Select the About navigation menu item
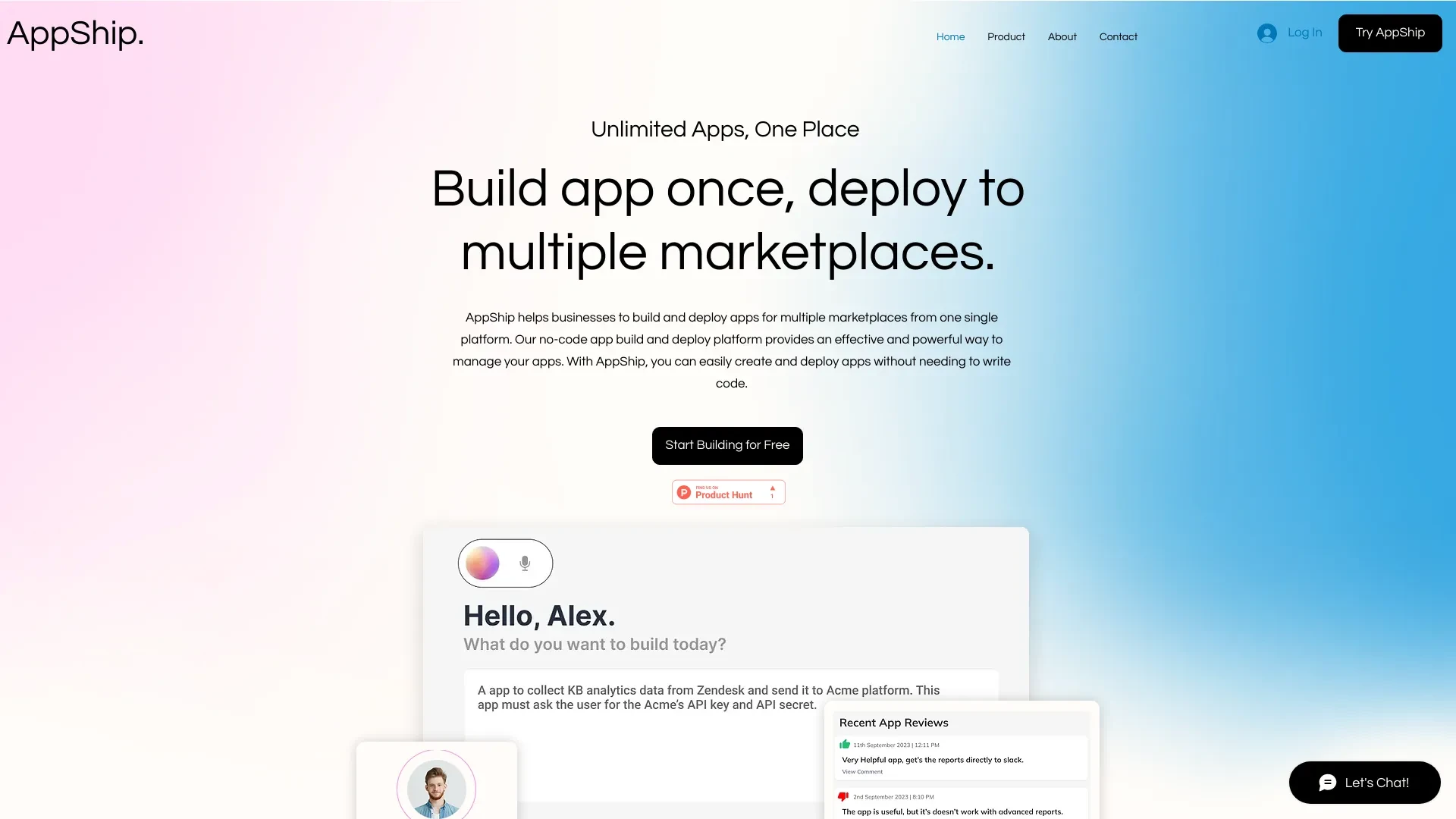 [1062, 37]
